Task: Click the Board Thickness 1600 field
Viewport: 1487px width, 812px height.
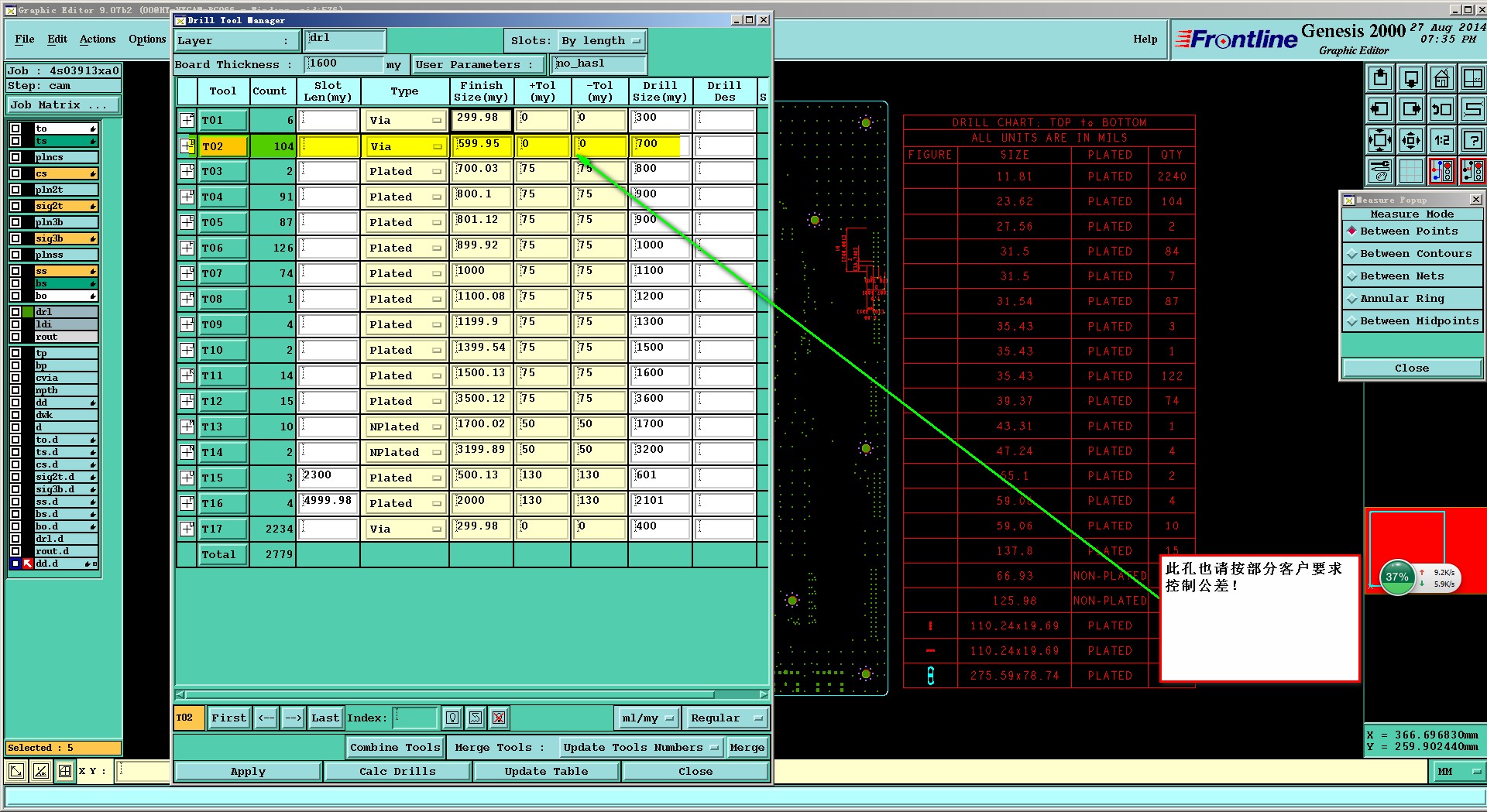Action: point(345,64)
